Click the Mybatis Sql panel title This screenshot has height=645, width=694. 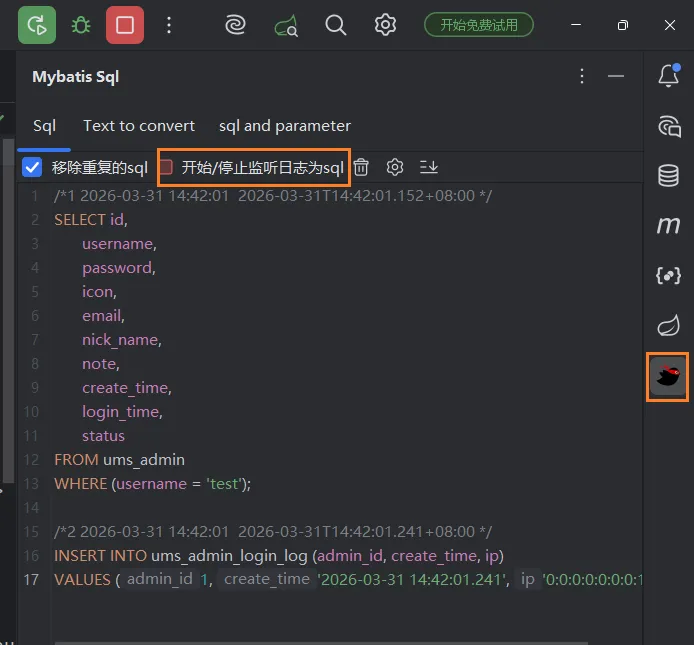(x=76, y=77)
